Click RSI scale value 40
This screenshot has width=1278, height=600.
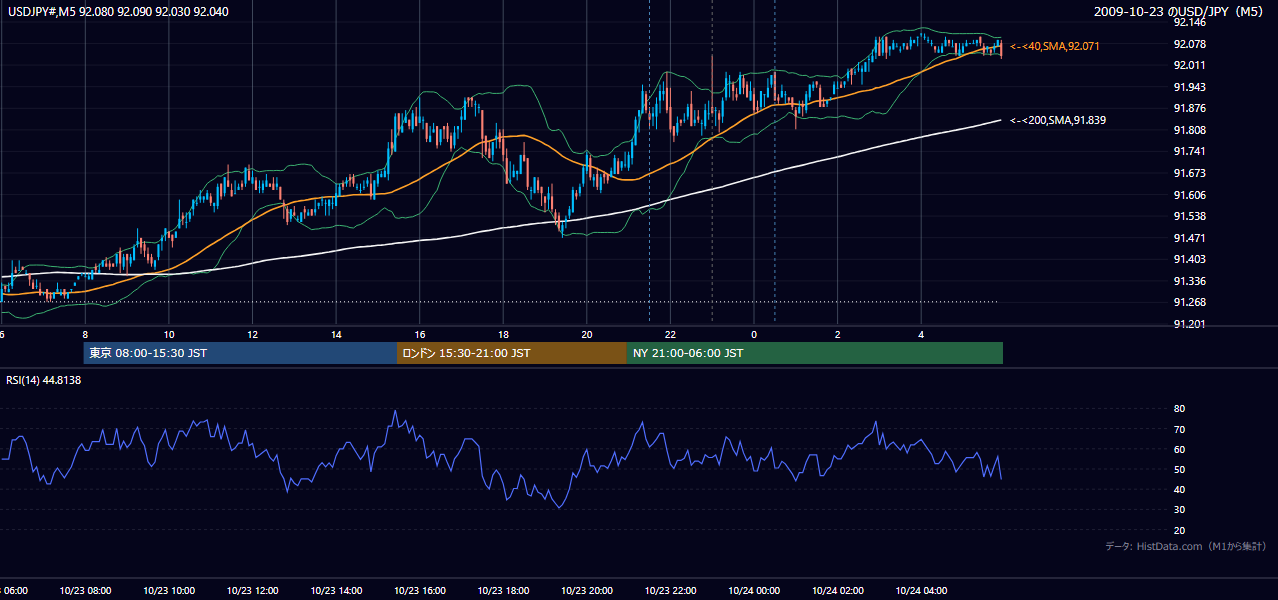(x=1179, y=489)
